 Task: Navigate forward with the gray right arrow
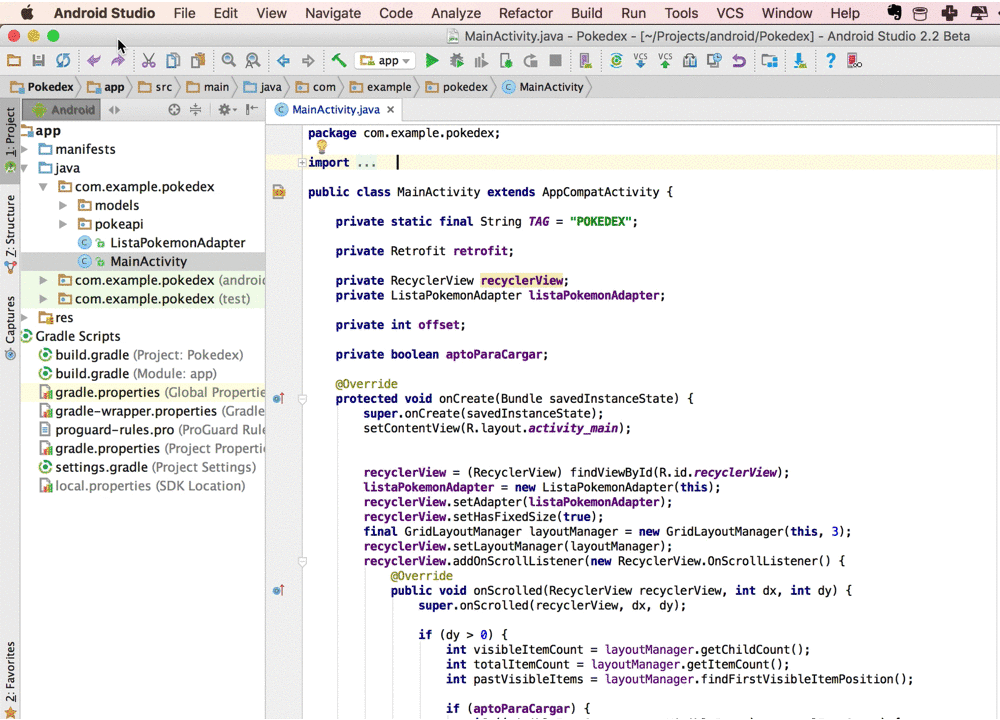coord(308,61)
